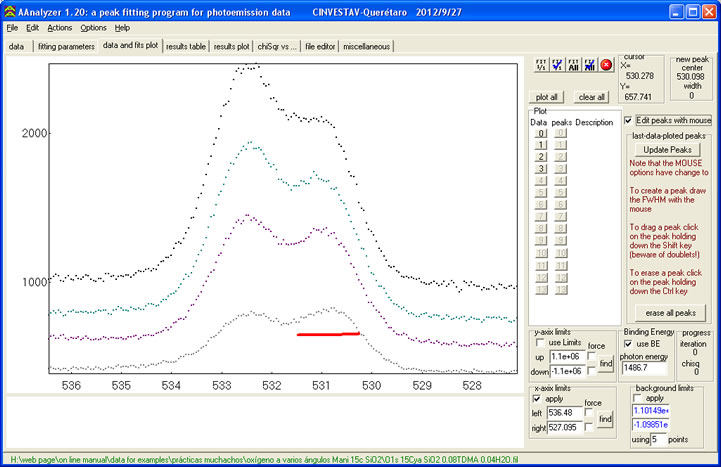721x467 pixels.
Task: Open the Actions menu
Action: (x=59, y=28)
